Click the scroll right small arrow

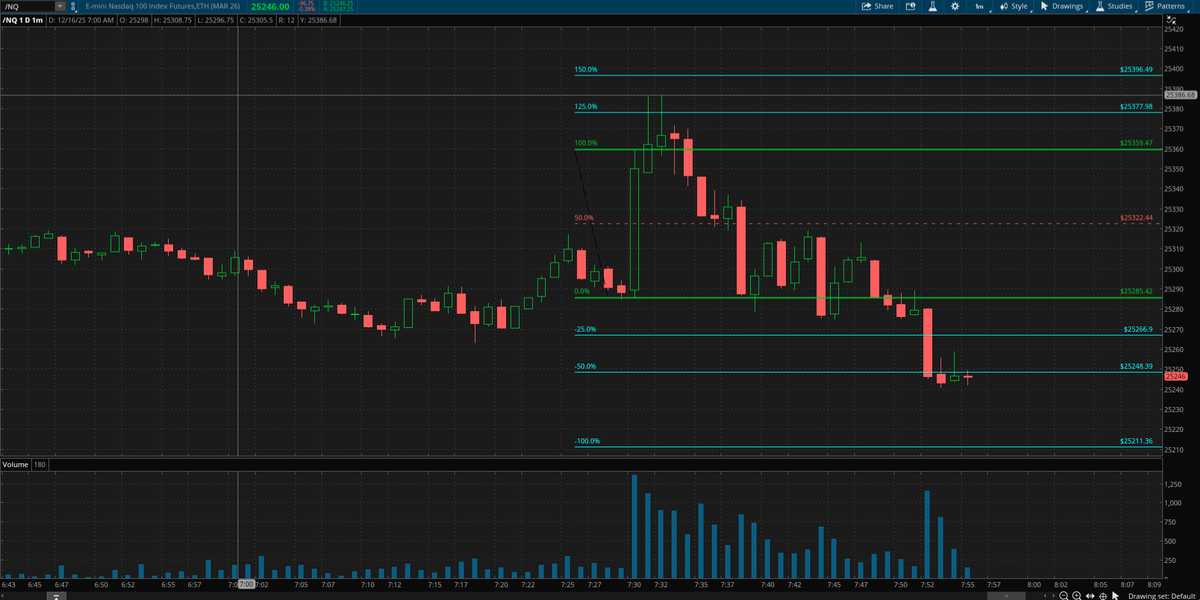pos(1053,596)
